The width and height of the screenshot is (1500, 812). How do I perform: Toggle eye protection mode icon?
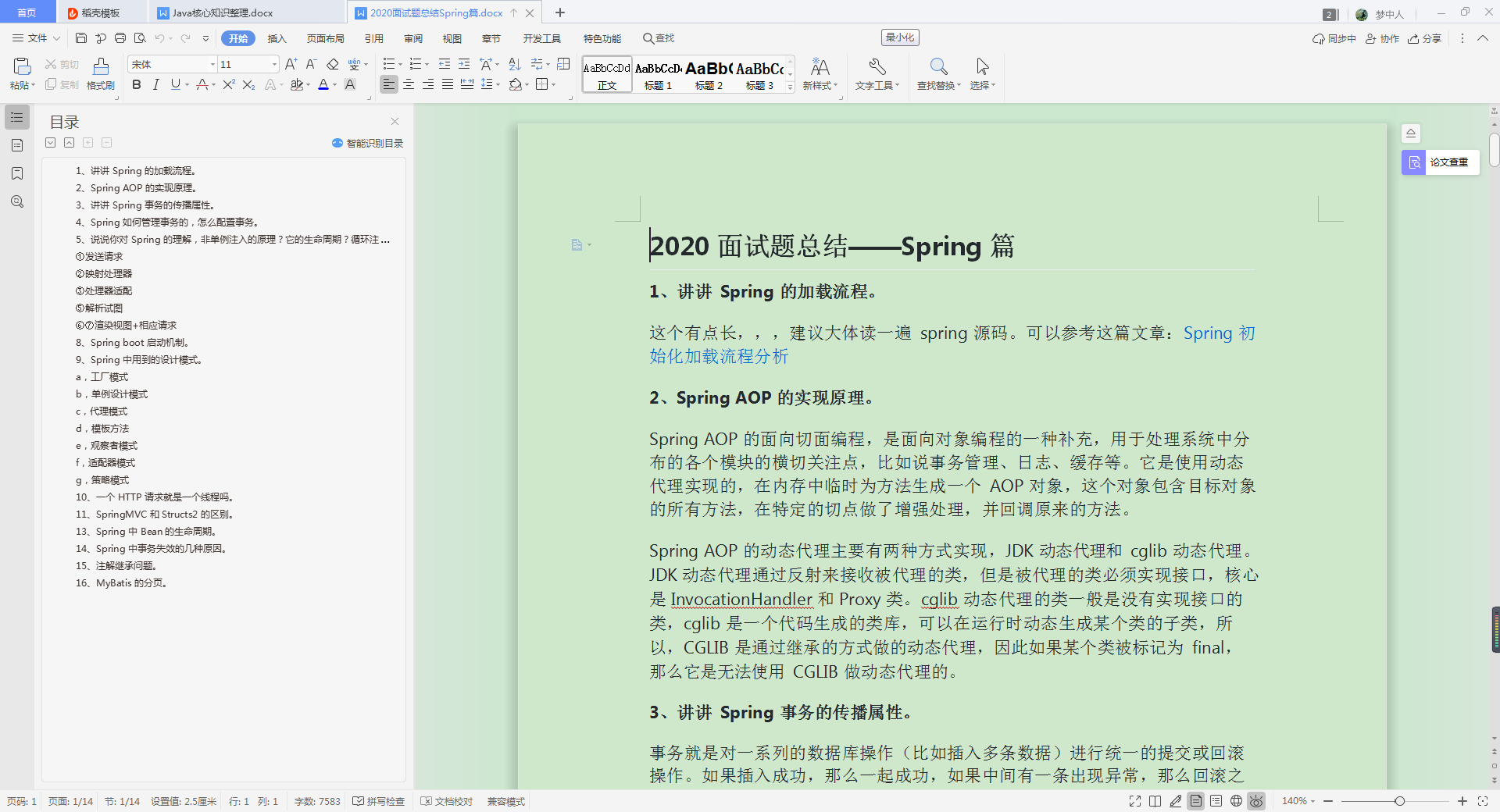tap(1256, 801)
